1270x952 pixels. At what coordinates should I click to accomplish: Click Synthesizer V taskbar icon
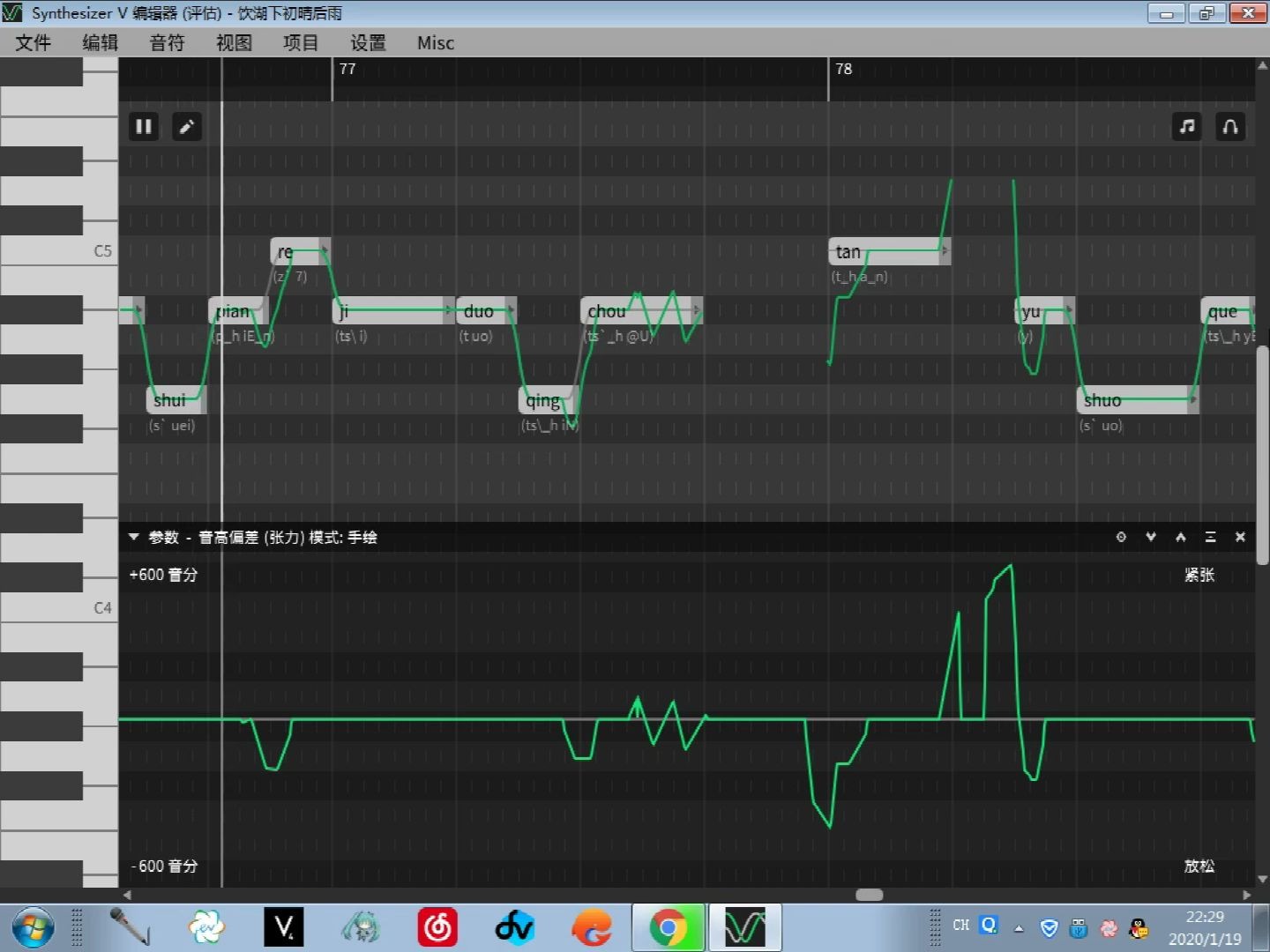[x=745, y=927]
